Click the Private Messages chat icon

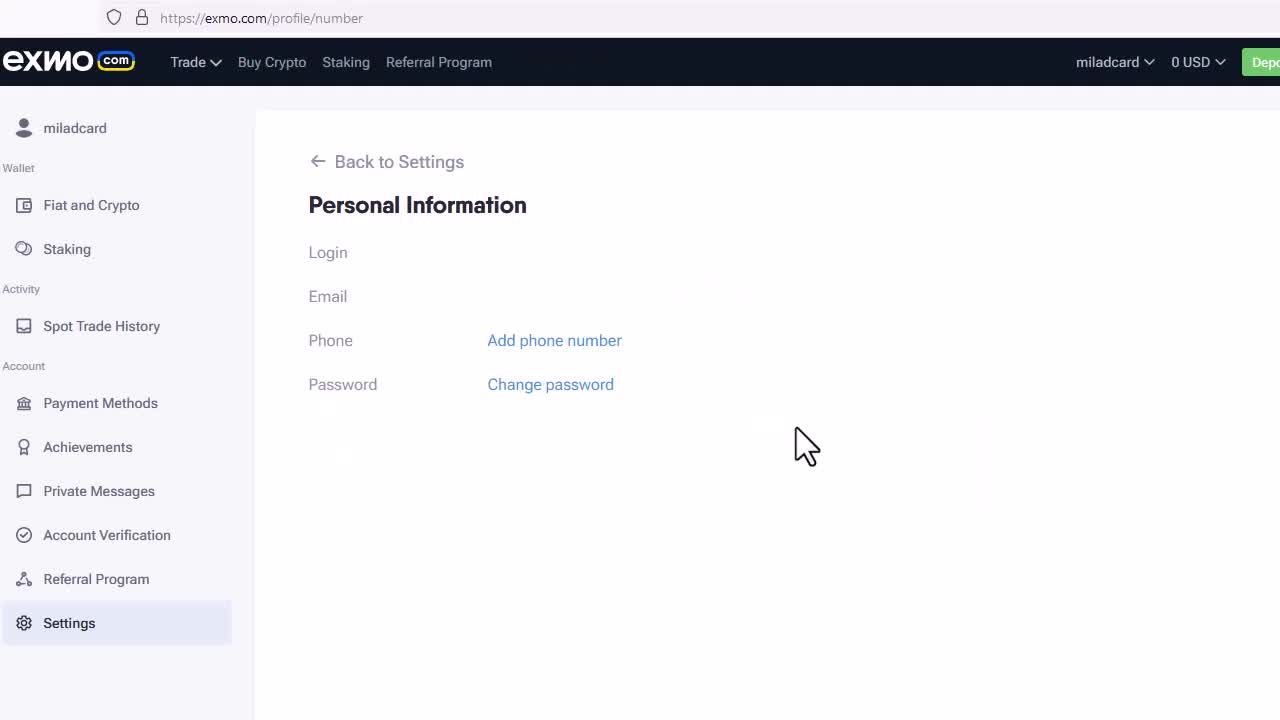point(24,491)
